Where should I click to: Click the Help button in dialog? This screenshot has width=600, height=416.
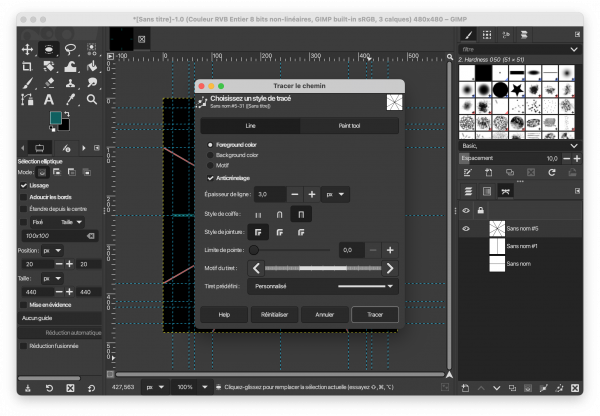pos(224,315)
